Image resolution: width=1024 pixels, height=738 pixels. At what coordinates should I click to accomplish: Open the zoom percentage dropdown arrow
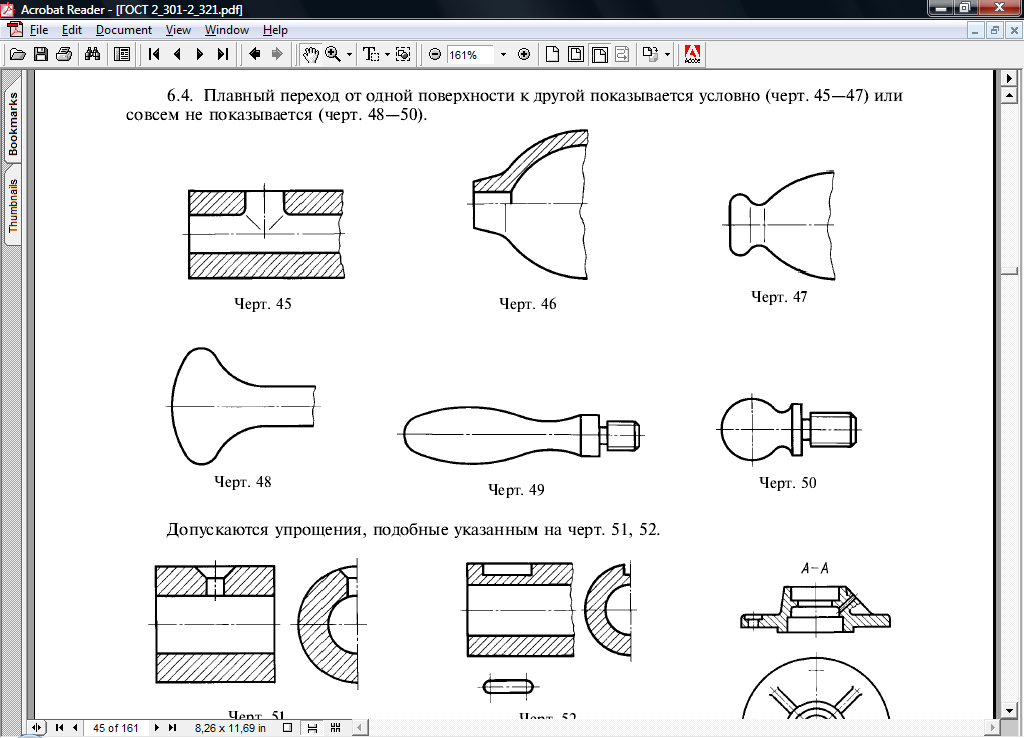(503, 55)
